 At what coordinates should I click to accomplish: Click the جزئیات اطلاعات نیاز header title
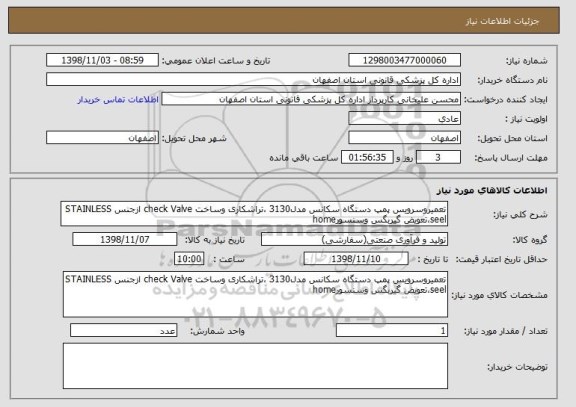pos(502,21)
